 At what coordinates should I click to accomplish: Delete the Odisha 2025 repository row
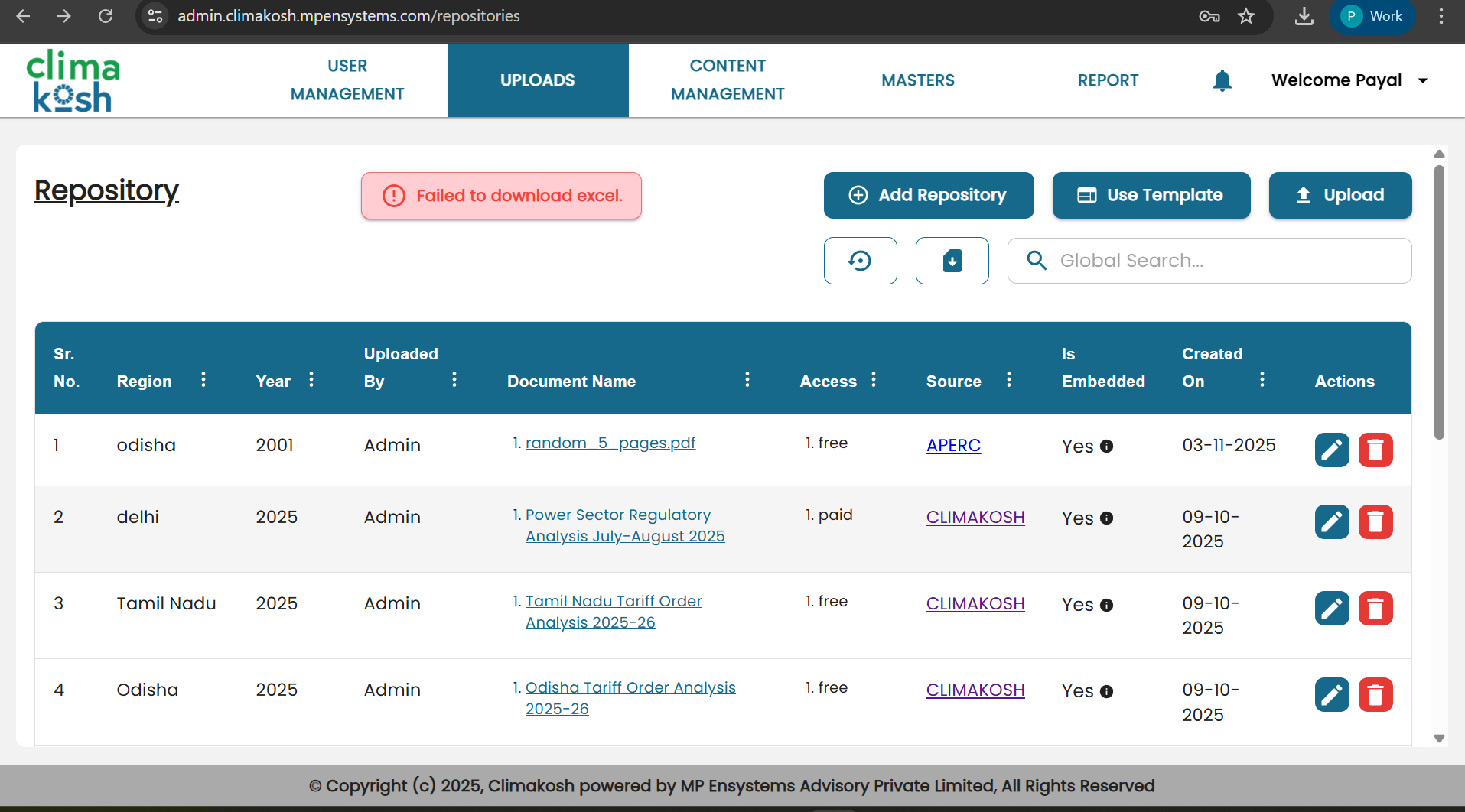tap(1375, 695)
